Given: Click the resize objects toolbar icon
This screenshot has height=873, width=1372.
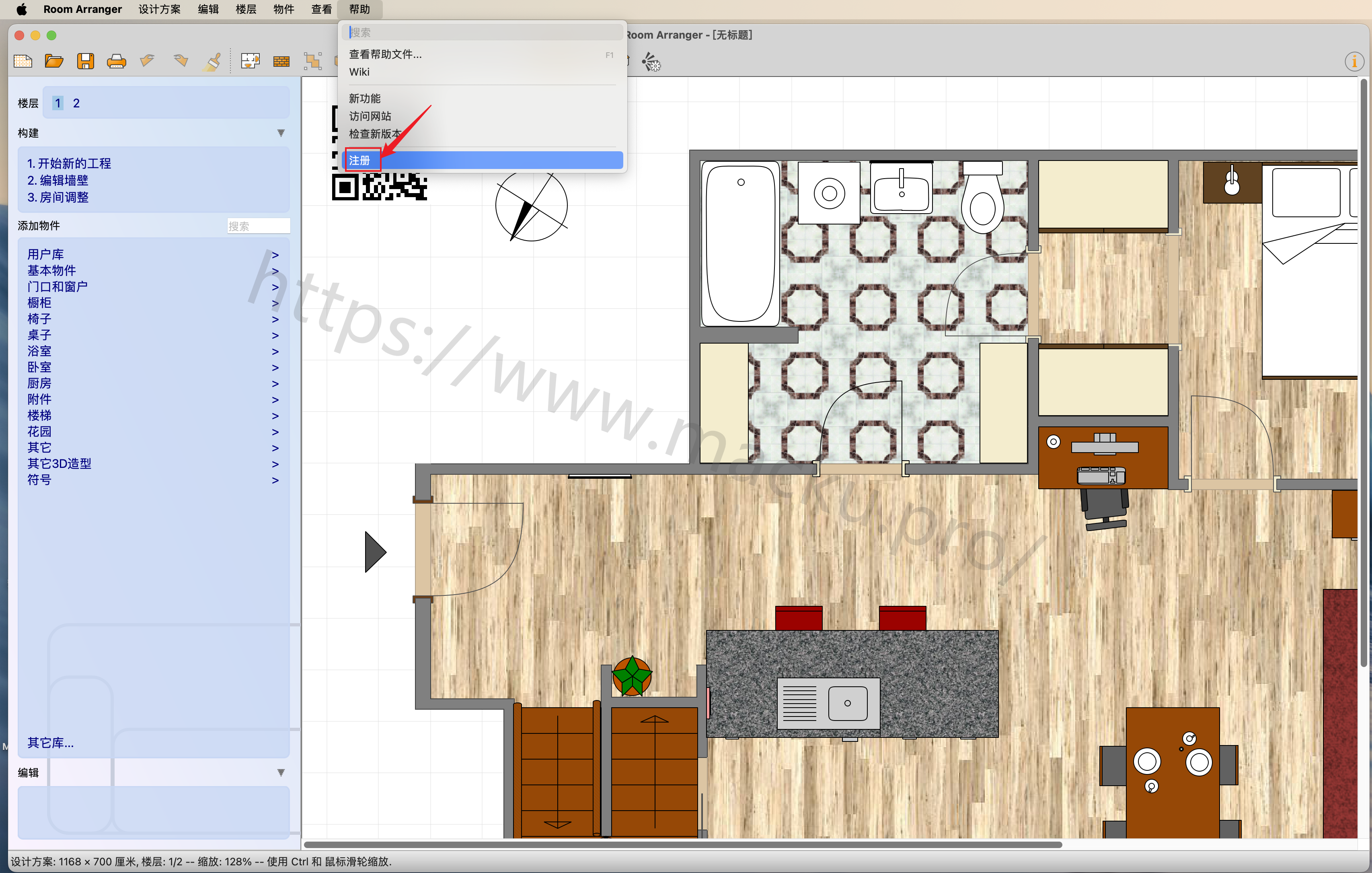Looking at the screenshot, I should pyautogui.click(x=312, y=61).
